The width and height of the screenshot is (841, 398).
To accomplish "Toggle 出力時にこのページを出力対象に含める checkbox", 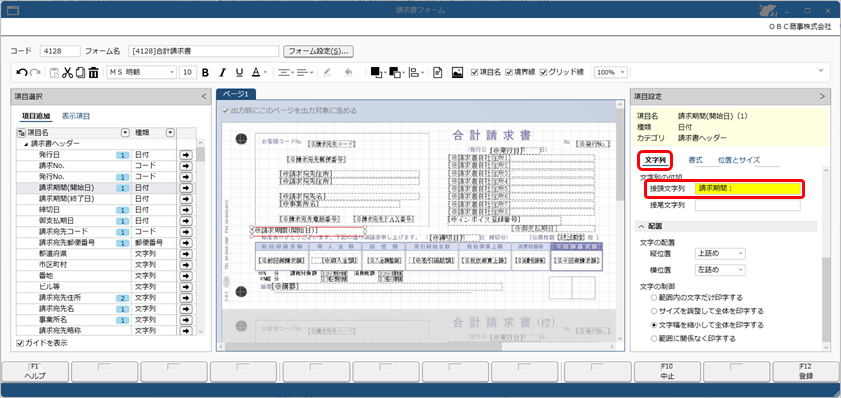I will tap(226, 110).
